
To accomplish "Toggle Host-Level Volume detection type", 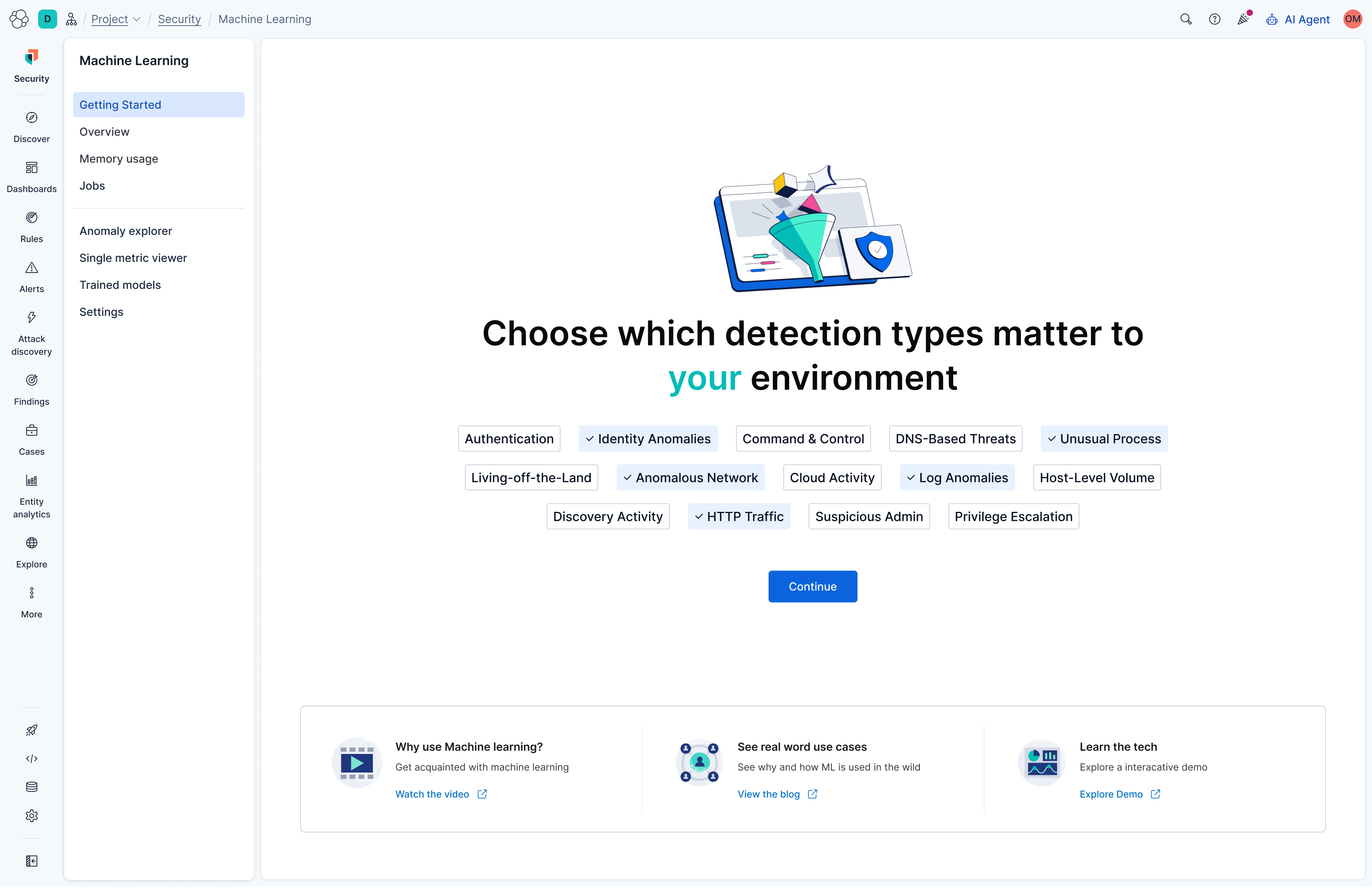I will click(x=1096, y=477).
